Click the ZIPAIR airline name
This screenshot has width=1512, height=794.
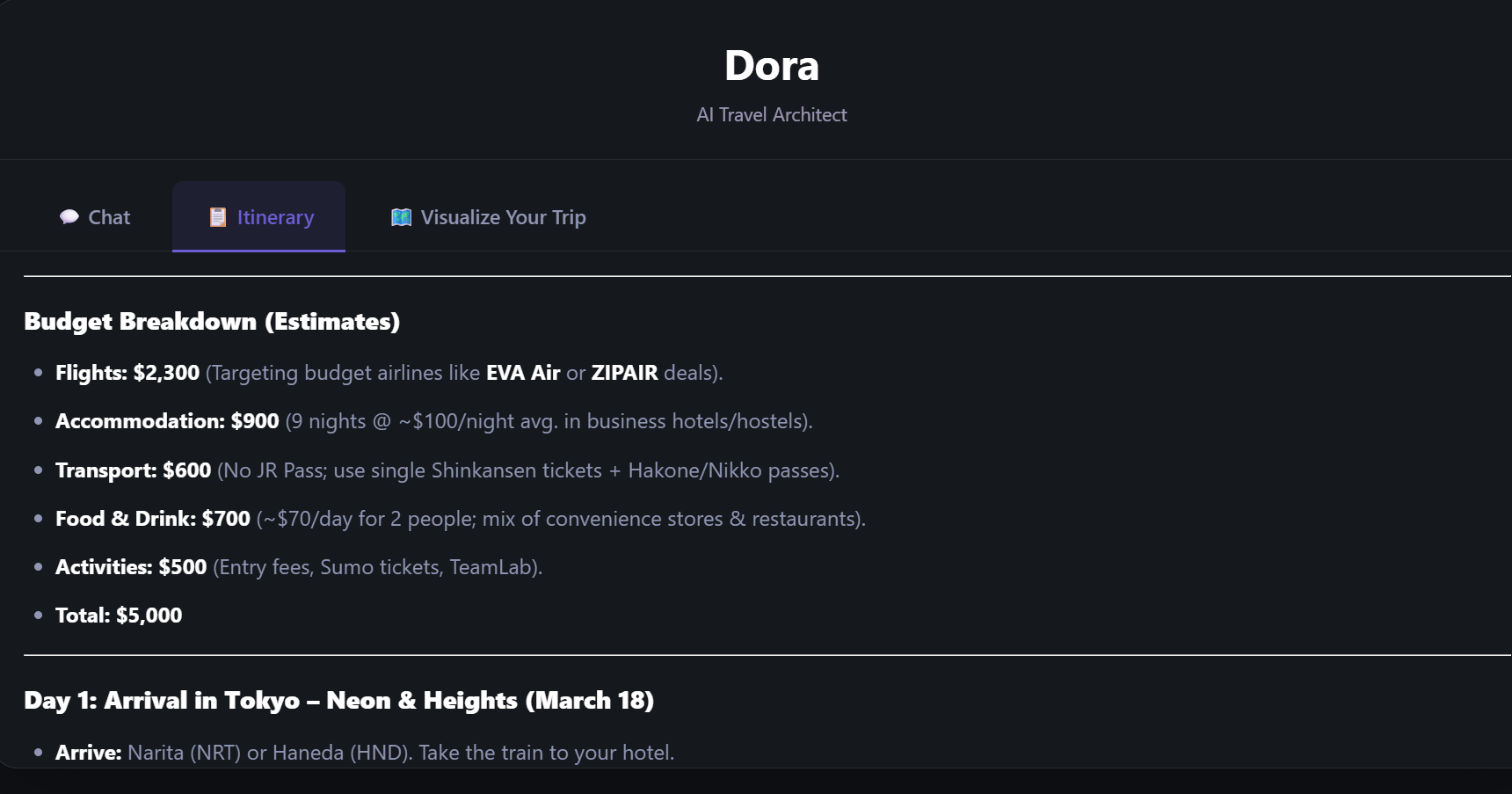(624, 373)
